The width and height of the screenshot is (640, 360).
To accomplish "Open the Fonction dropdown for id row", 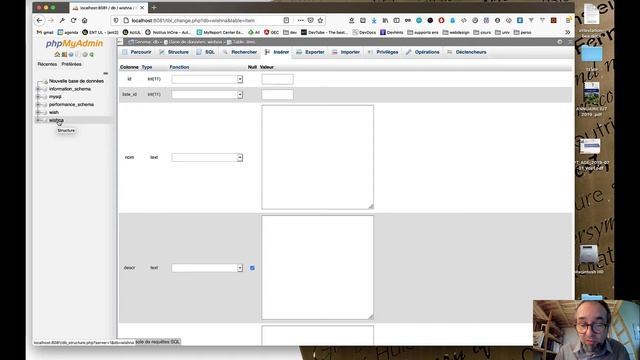I will click(207, 79).
